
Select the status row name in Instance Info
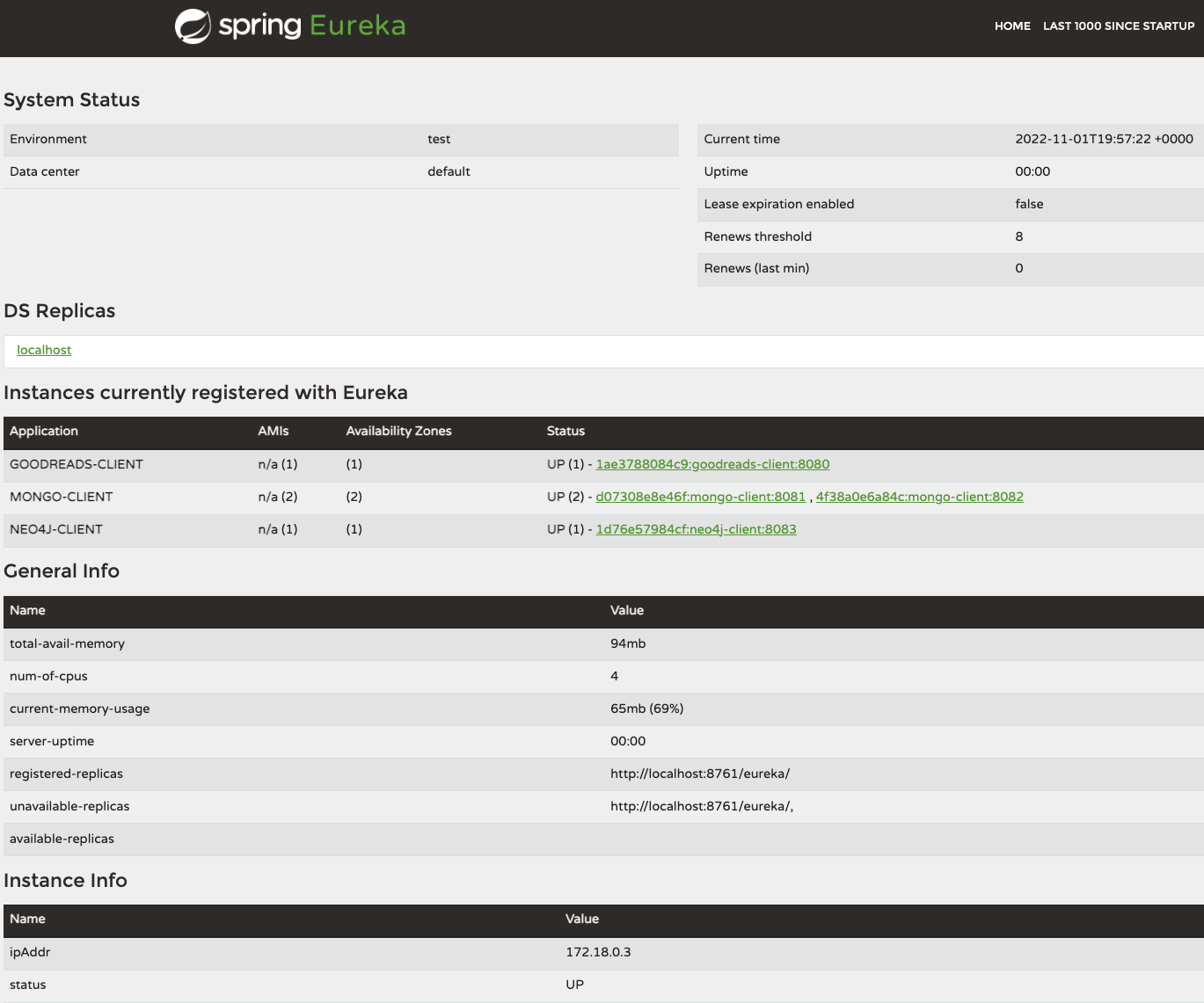click(28, 985)
